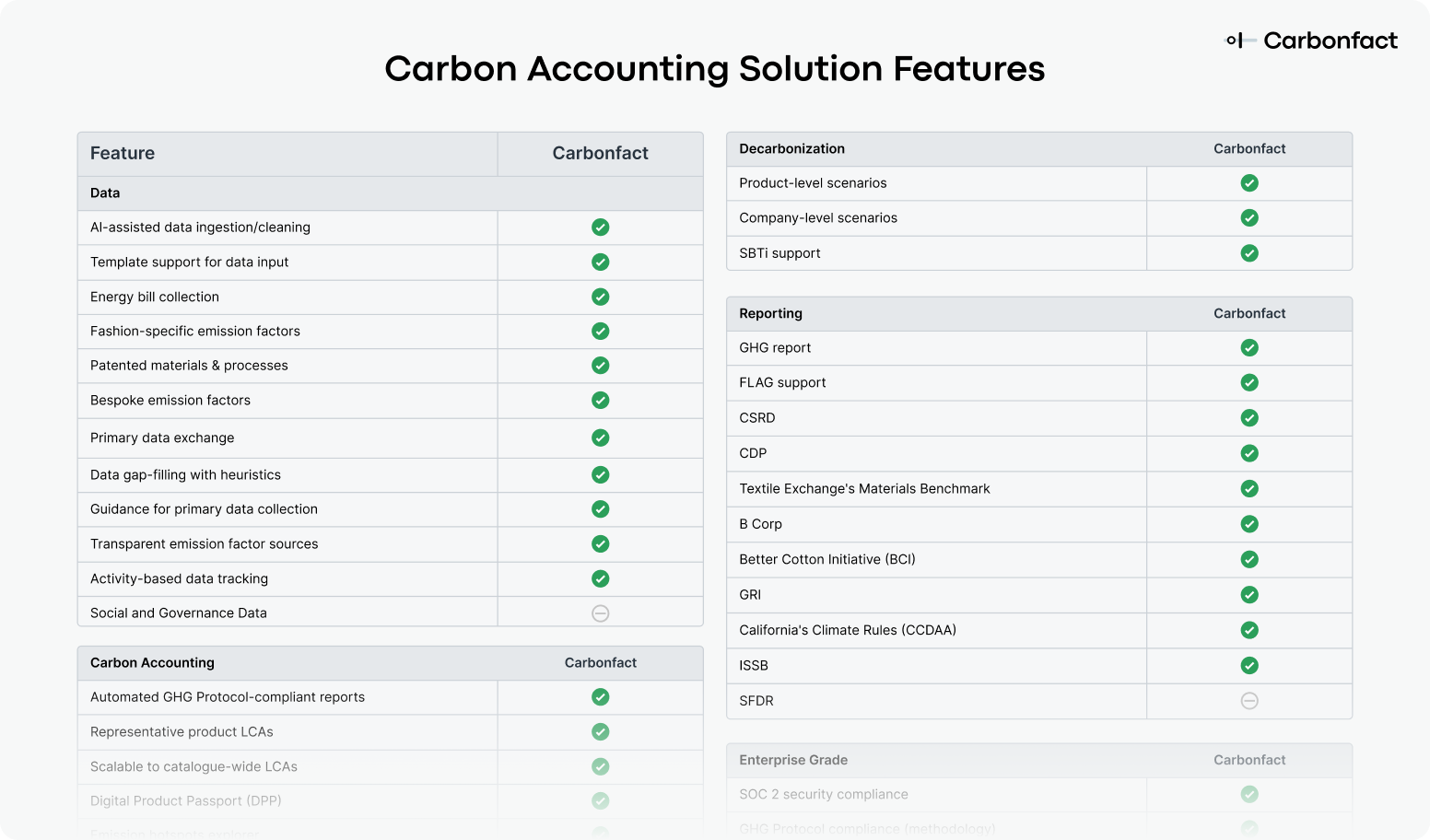Click the 'Fashion-specific emission factors' text
This screenshot has width=1430, height=840.
click(195, 332)
